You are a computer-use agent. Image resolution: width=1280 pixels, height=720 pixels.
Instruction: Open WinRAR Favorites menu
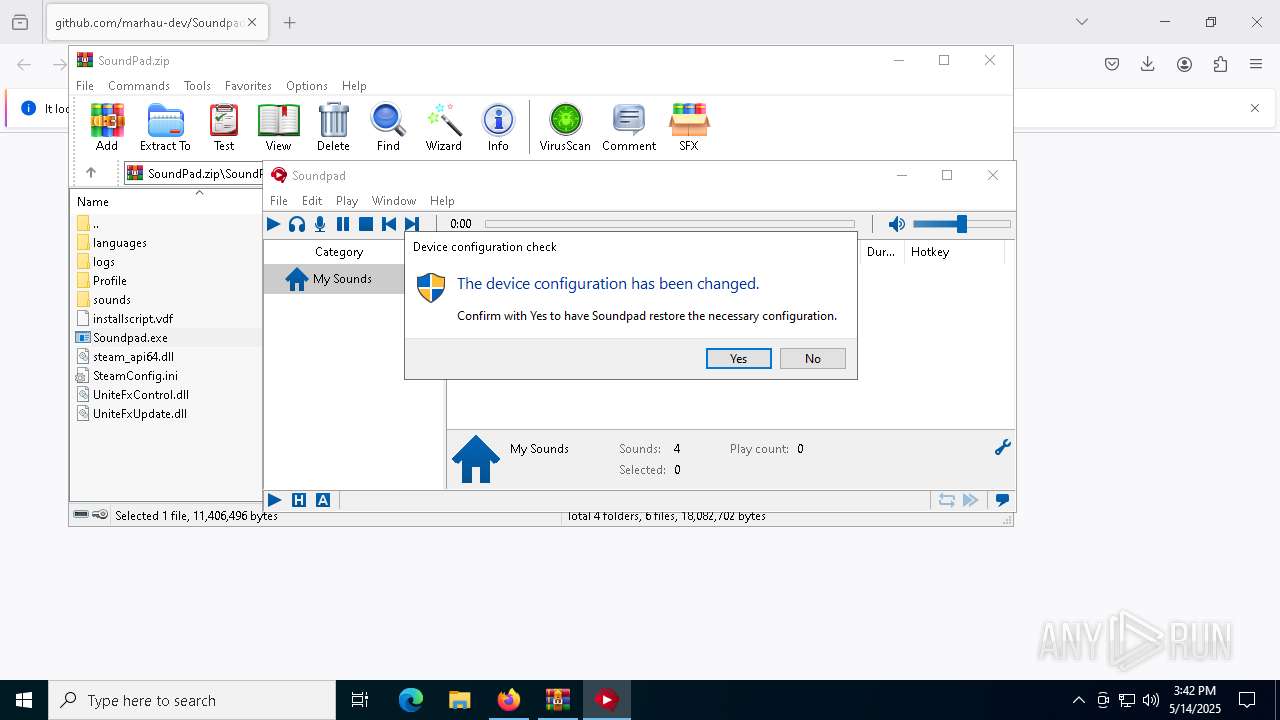(x=248, y=86)
